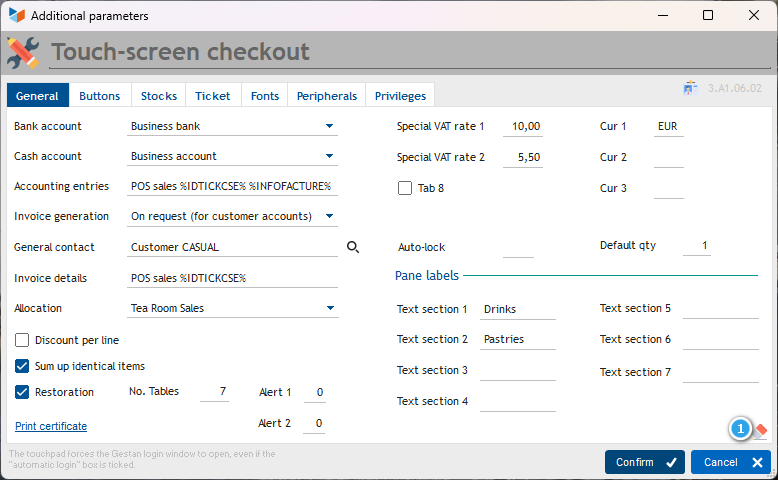Screen dimensions: 778x480
Task: Open the Stocks tab
Action: [x=159, y=96]
